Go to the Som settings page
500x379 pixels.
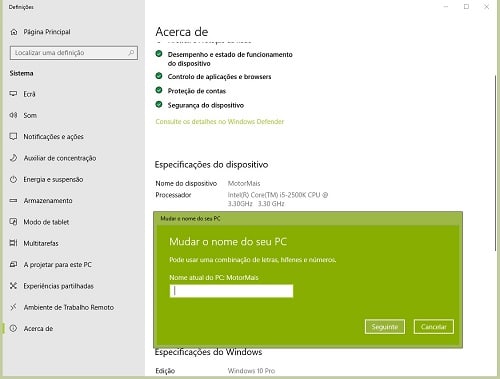pyautogui.click(x=30, y=115)
